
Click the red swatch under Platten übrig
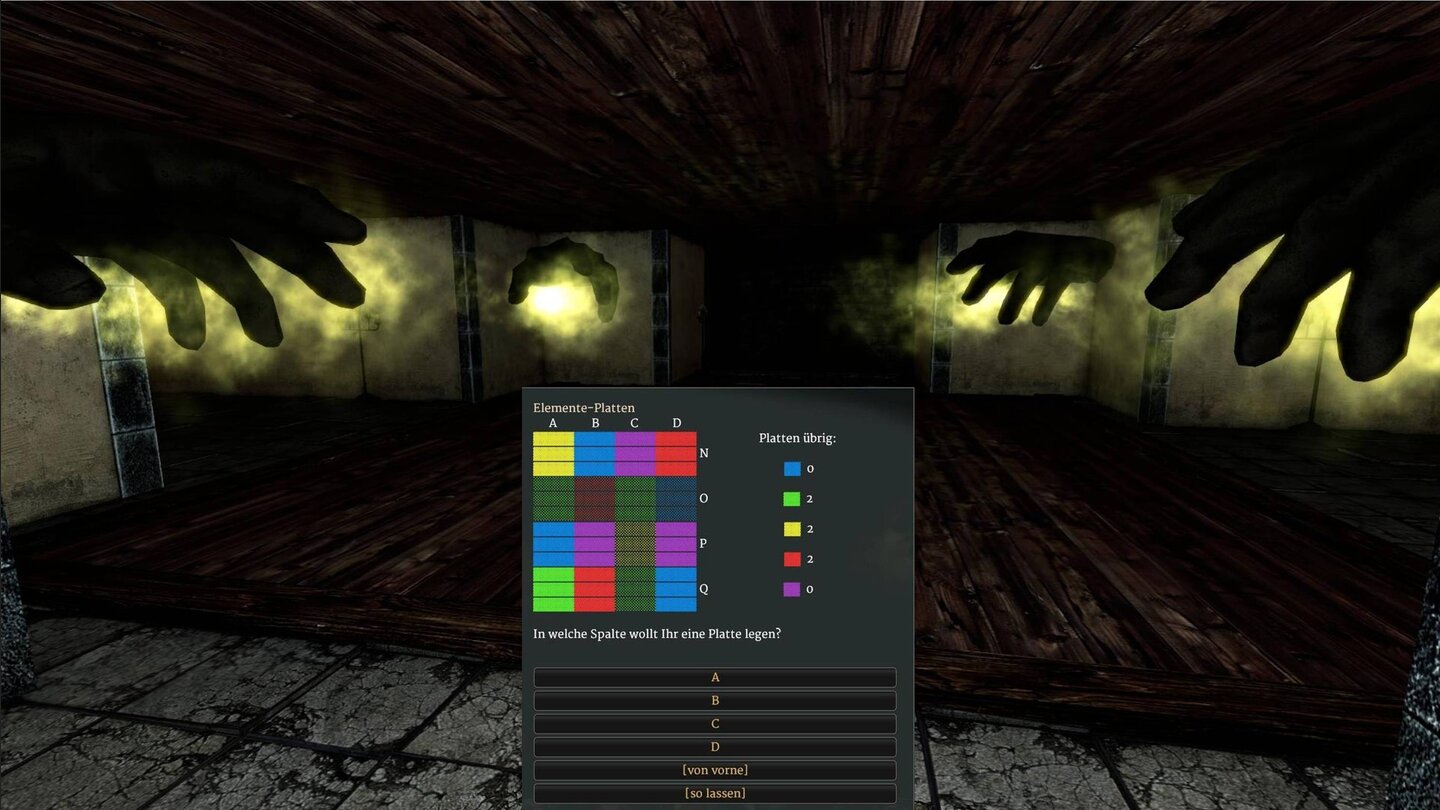pyautogui.click(x=792, y=559)
